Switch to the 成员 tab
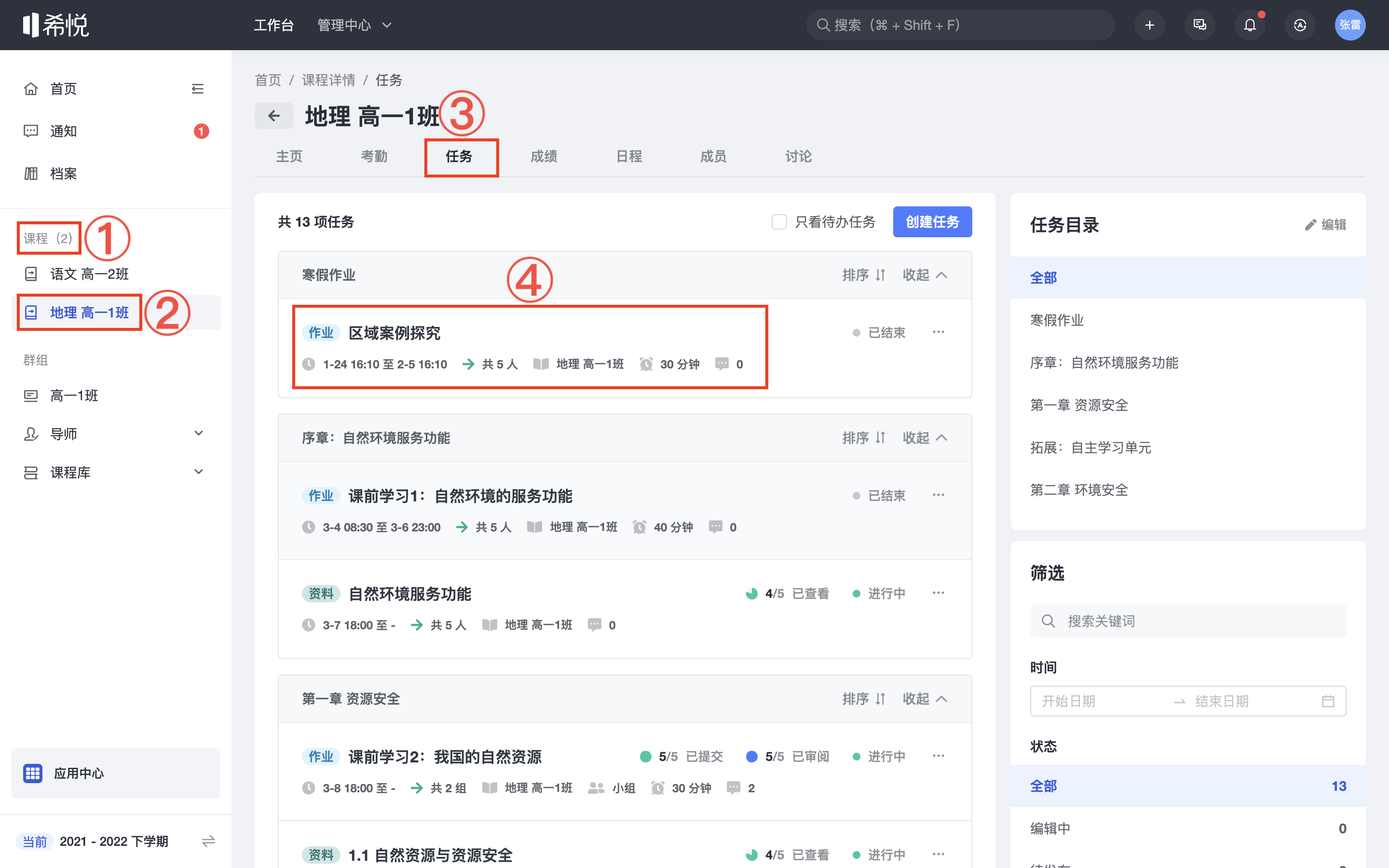 (713, 156)
